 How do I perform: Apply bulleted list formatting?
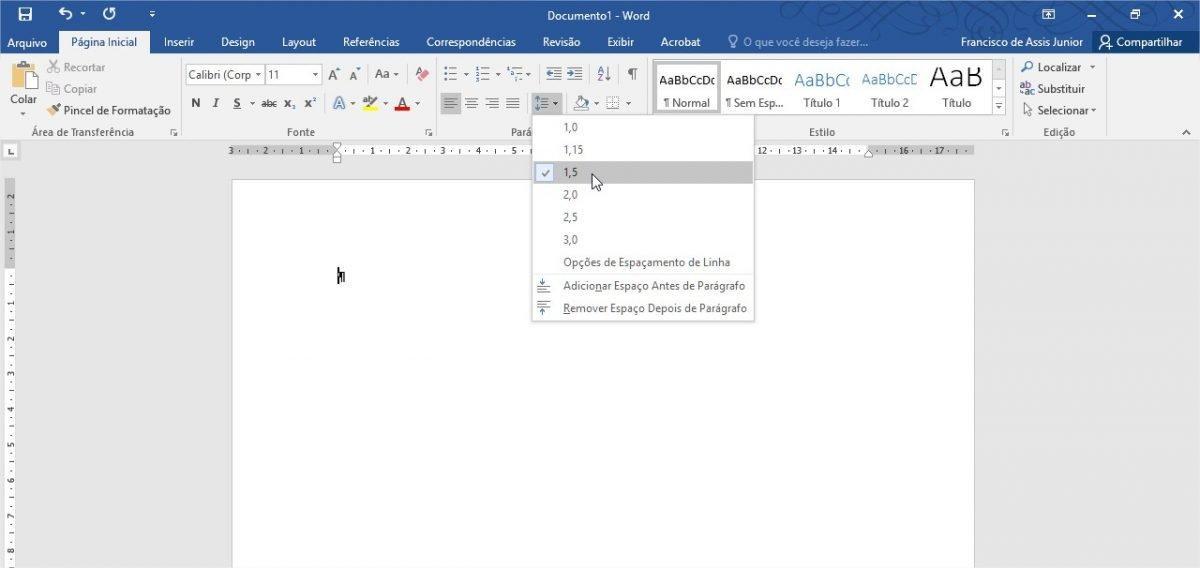point(450,74)
